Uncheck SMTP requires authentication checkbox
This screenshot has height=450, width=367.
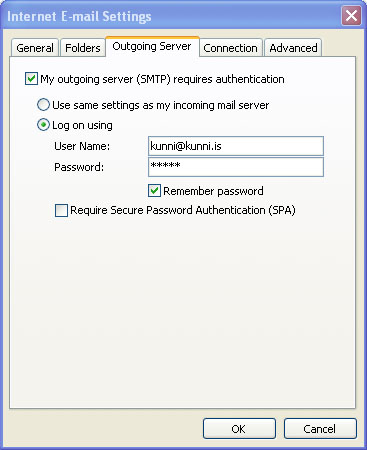(x=31, y=79)
